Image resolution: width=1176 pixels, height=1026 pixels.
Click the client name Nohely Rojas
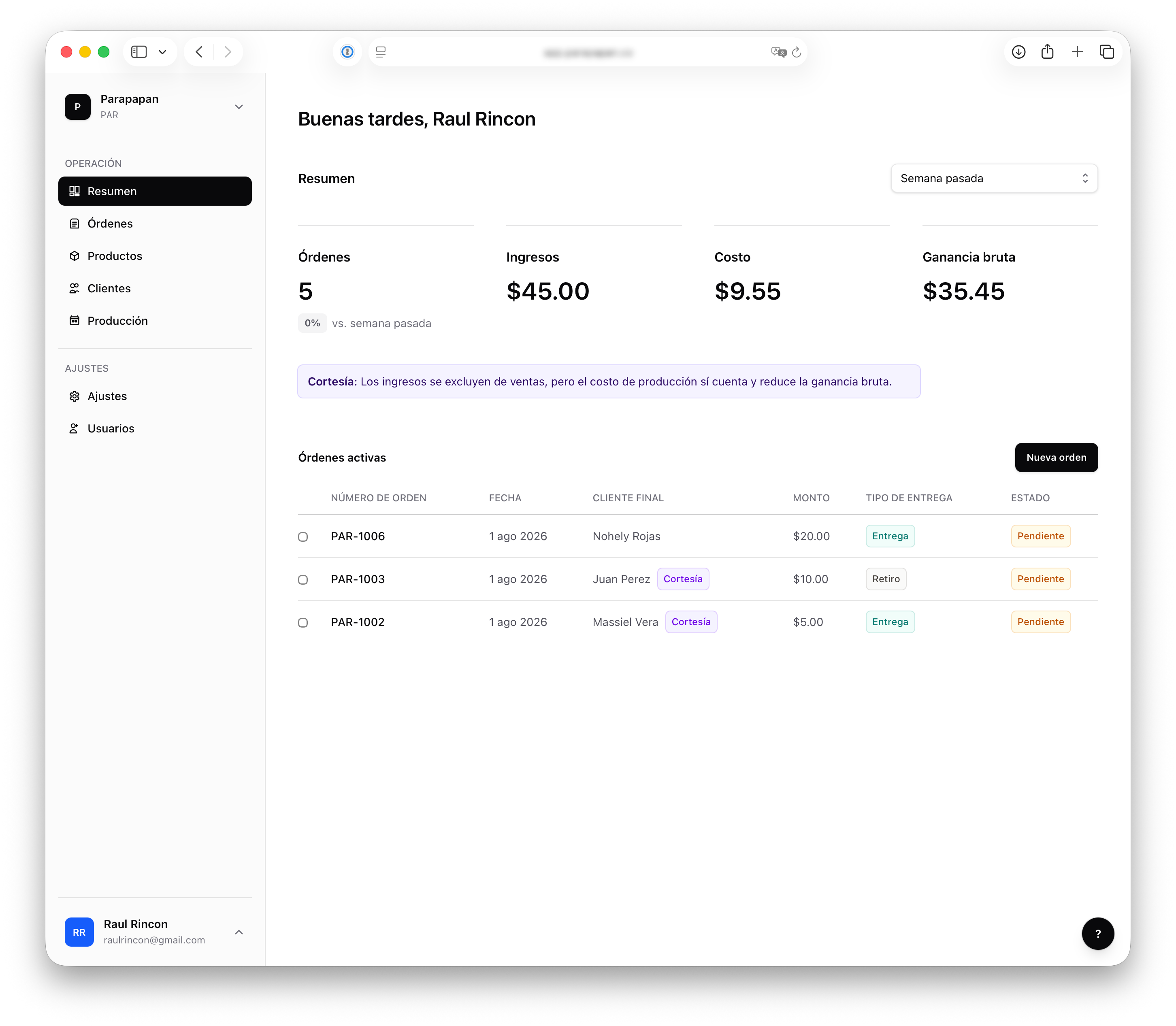pyautogui.click(x=626, y=536)
